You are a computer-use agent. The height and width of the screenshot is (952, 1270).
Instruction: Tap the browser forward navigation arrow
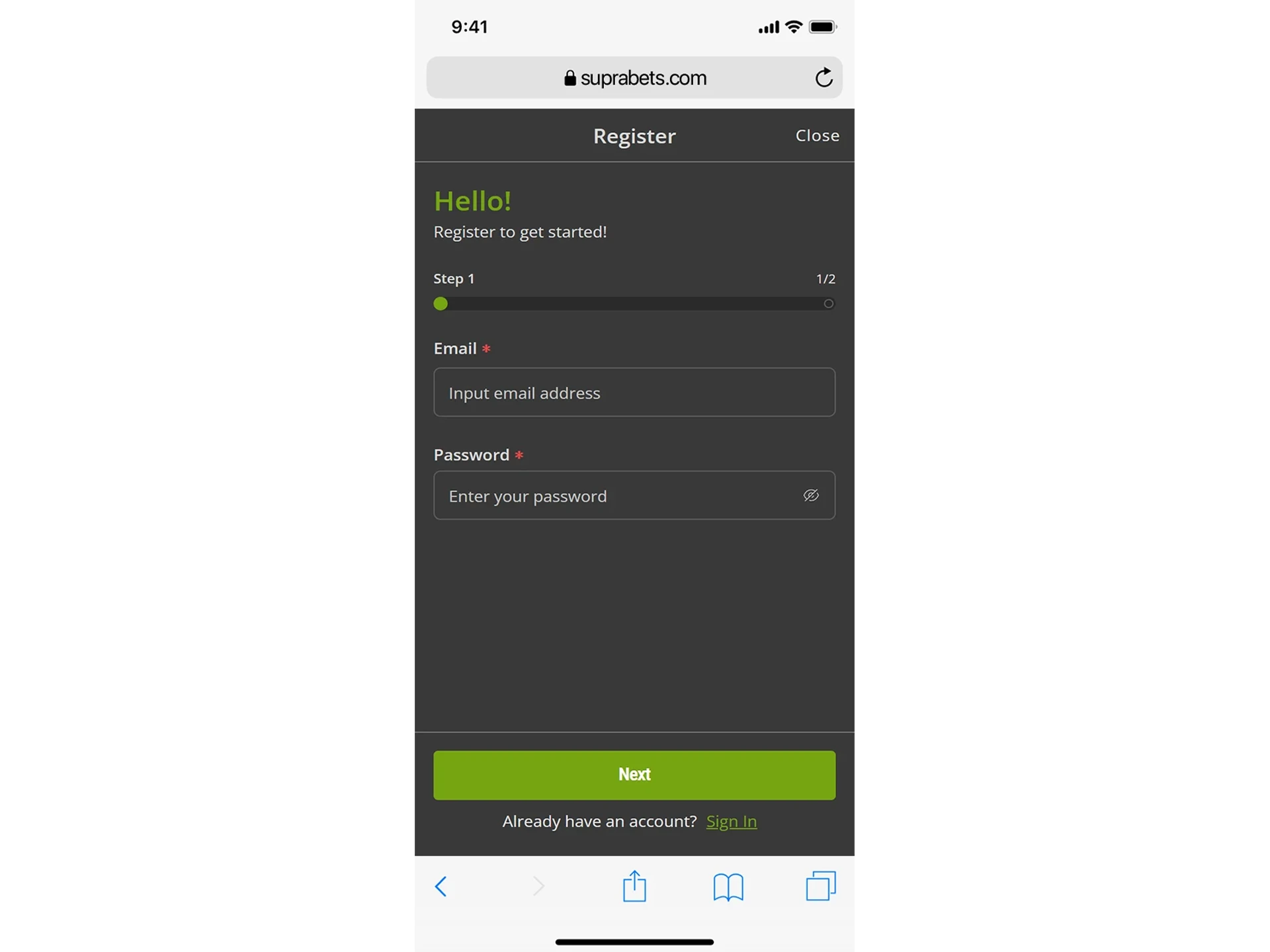pyautogui.click(x=536, y=886)
